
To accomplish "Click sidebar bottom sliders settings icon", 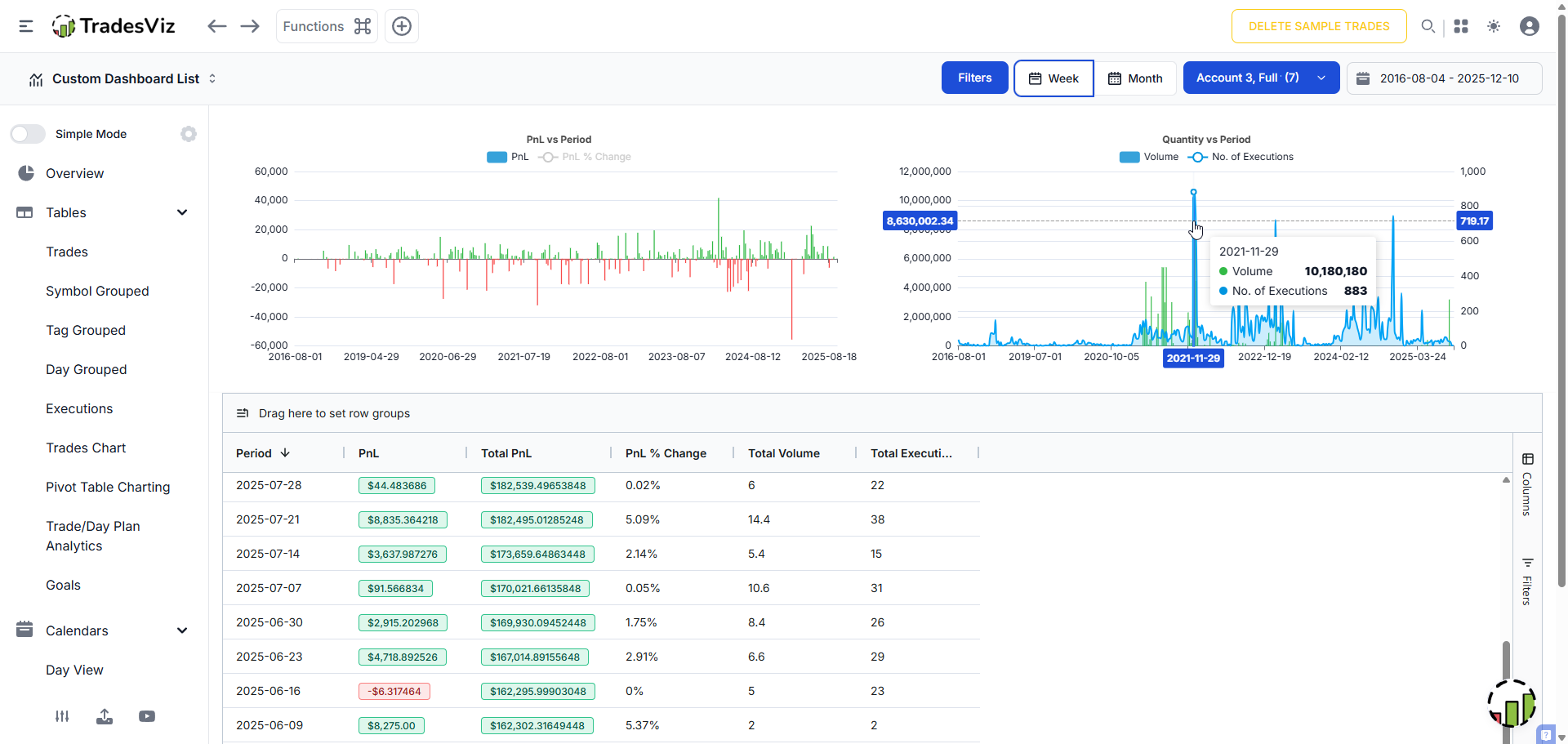I will pyautogui.click(x=62, y=716).
